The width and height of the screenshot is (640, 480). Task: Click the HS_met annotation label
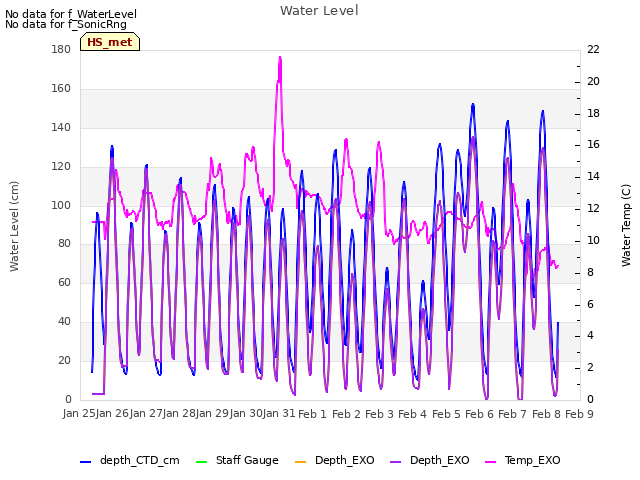tap(110, 42)
